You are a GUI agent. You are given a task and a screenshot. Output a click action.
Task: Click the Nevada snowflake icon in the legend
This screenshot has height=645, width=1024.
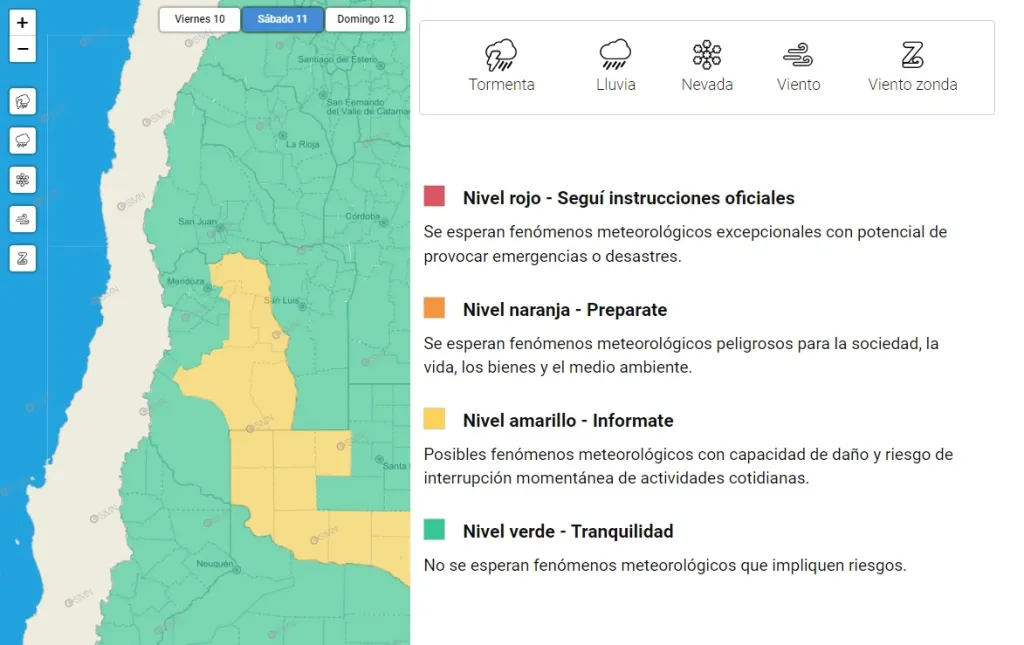[x=707, y=54]
